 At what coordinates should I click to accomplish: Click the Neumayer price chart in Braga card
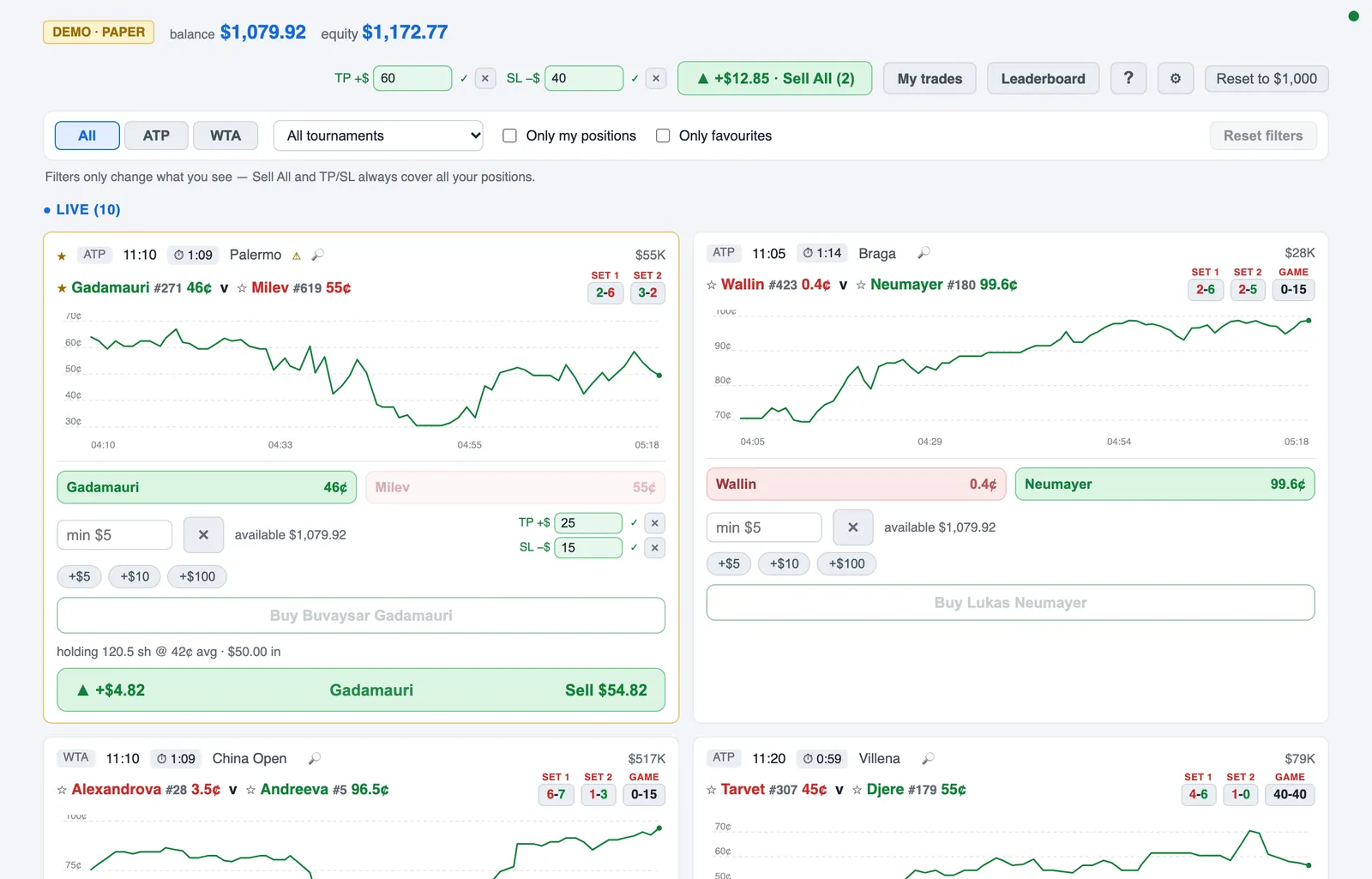[1010, 377]
